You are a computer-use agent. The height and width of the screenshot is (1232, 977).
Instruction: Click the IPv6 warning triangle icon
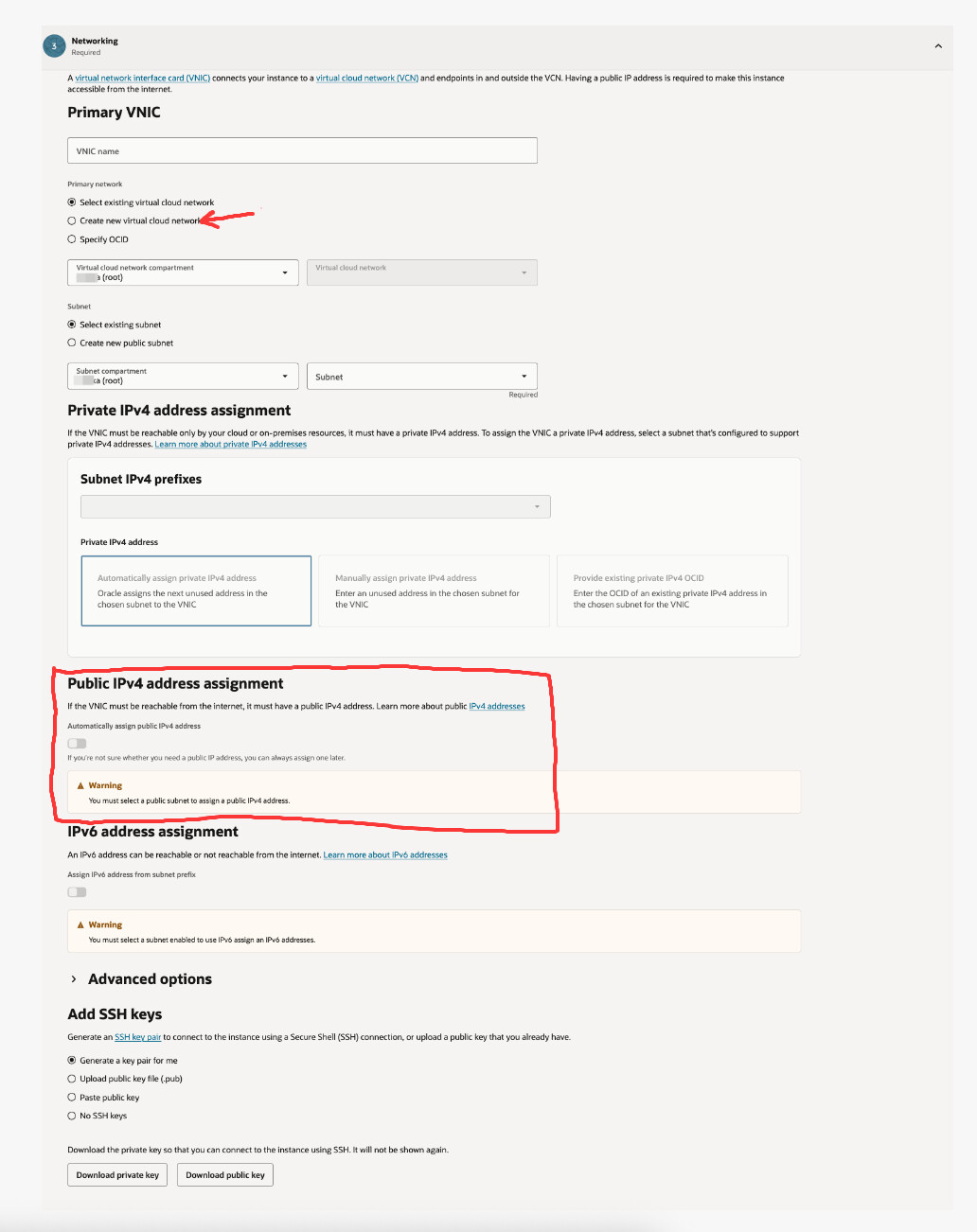pos(80,924)
